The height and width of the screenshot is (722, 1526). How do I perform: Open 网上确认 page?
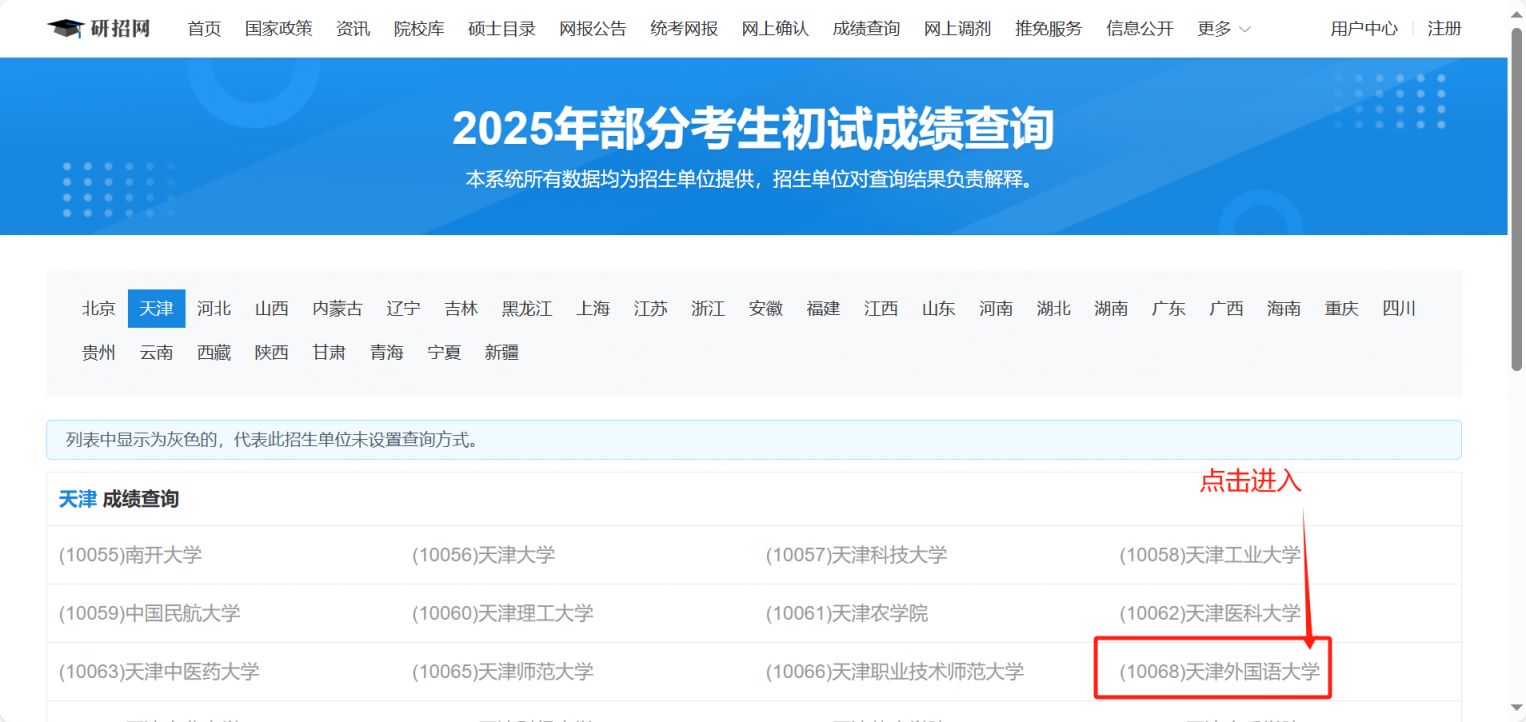775,29
